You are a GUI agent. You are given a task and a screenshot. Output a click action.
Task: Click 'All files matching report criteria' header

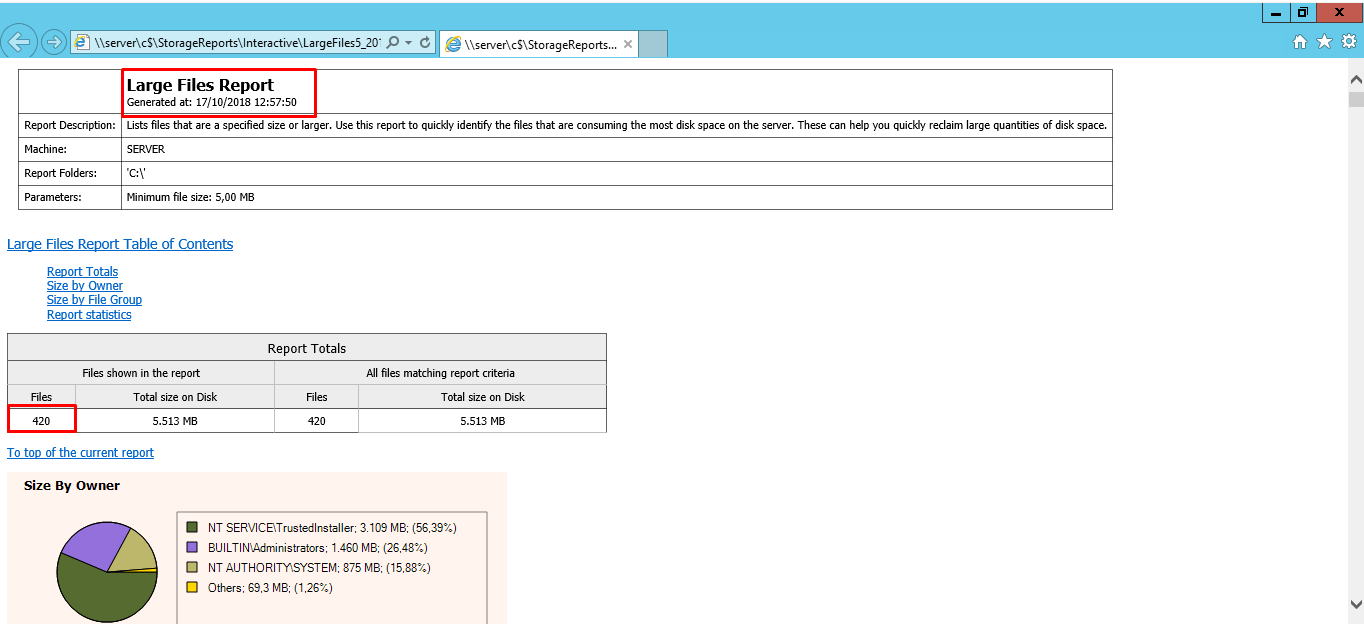[x=441, y=373]
